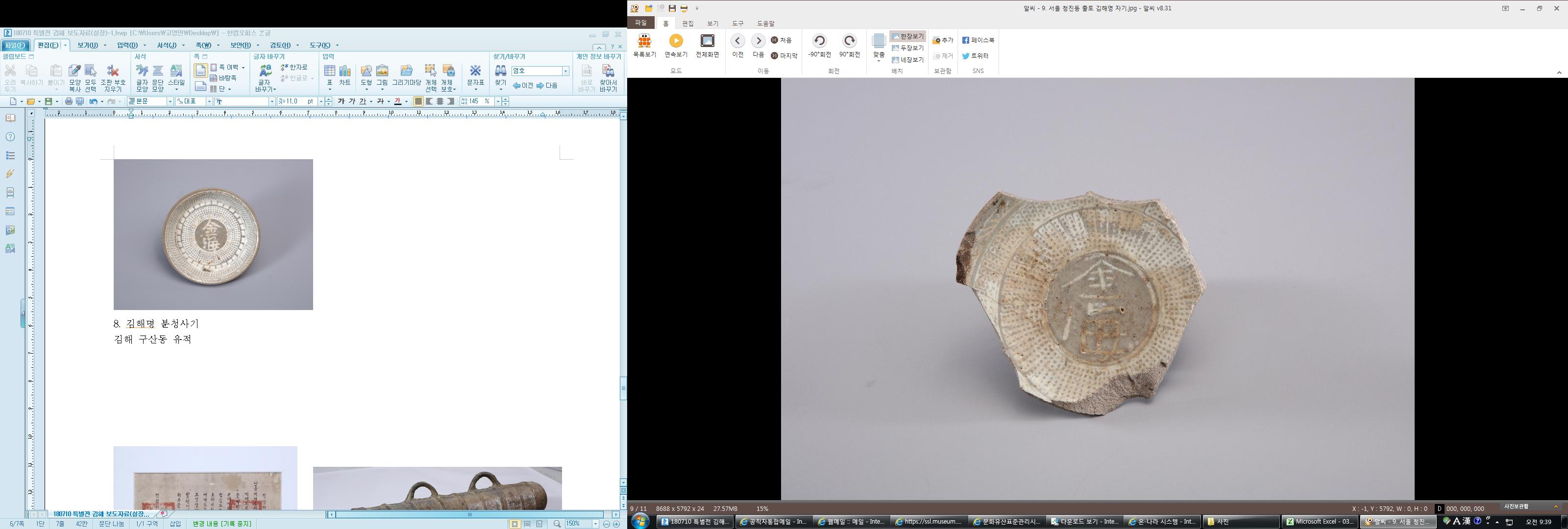Click 조판 부호 지우기 in Hangul ribbon
The image size is (1568, 529).
click(x=113, y=78)
